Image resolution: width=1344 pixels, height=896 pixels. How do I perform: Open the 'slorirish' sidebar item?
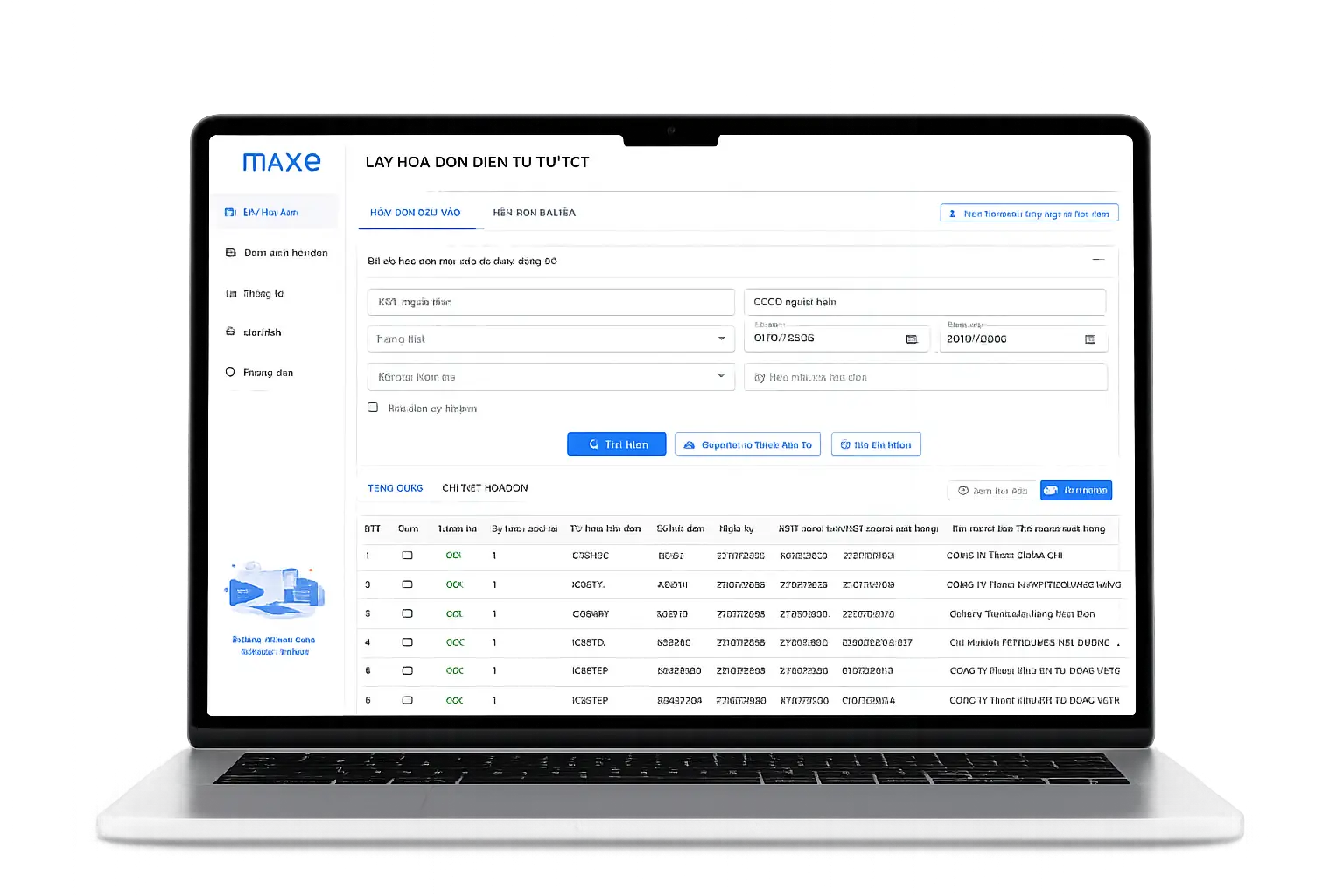[254, 332]
